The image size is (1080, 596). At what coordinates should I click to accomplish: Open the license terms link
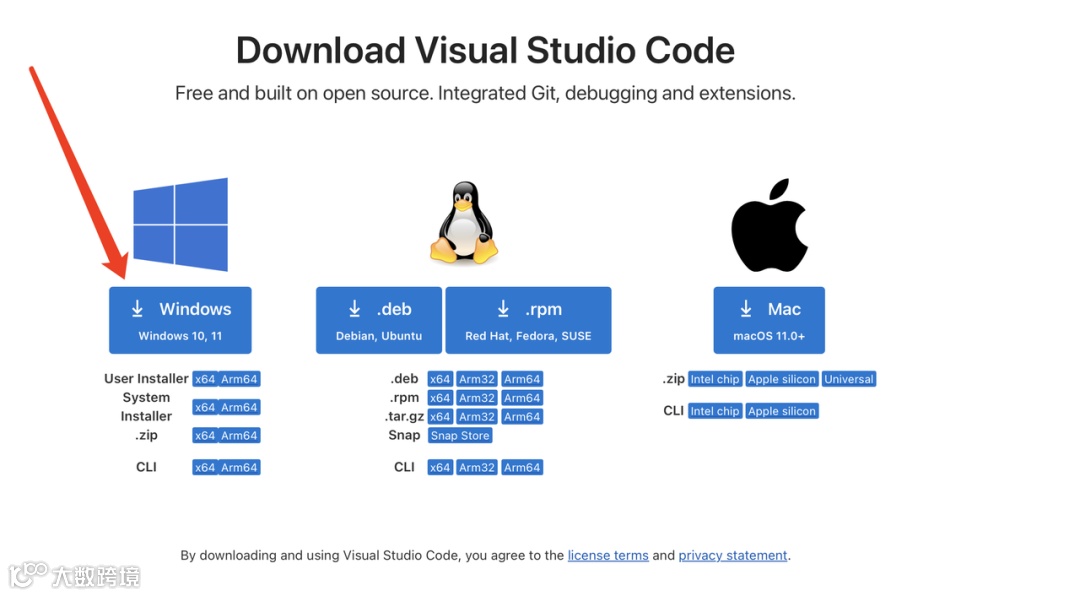pos(608,555)
